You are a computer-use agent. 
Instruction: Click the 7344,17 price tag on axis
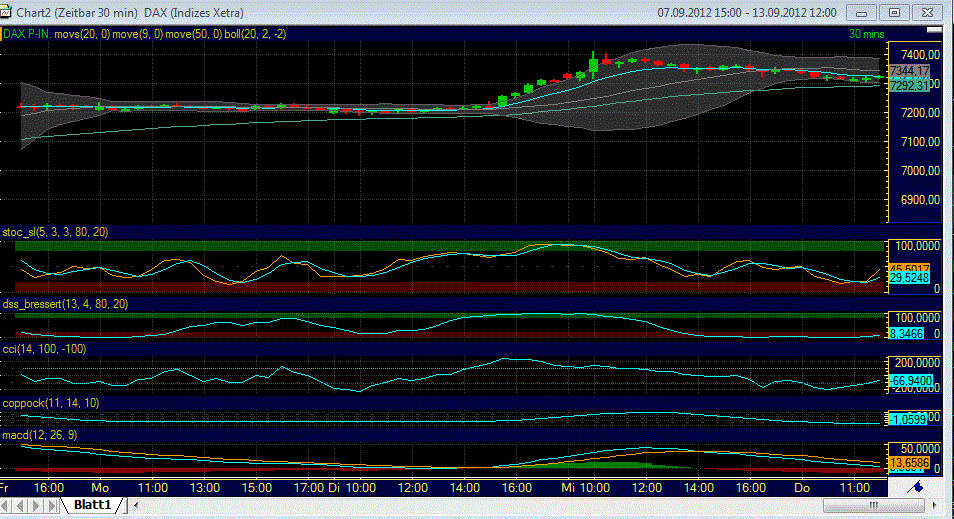point(909,71)
